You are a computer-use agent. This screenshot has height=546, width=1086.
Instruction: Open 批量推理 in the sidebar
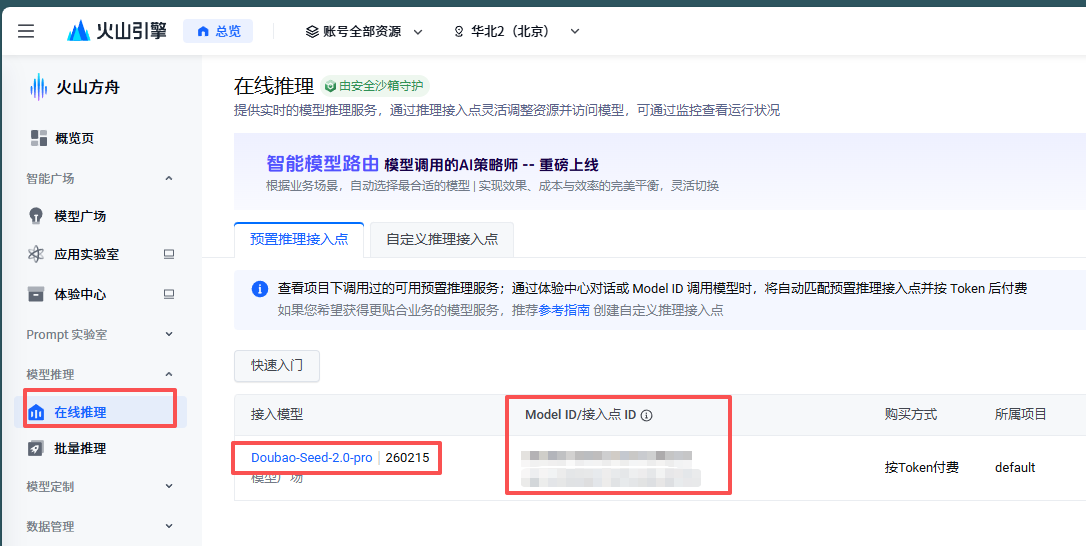(x=80, y=448)
